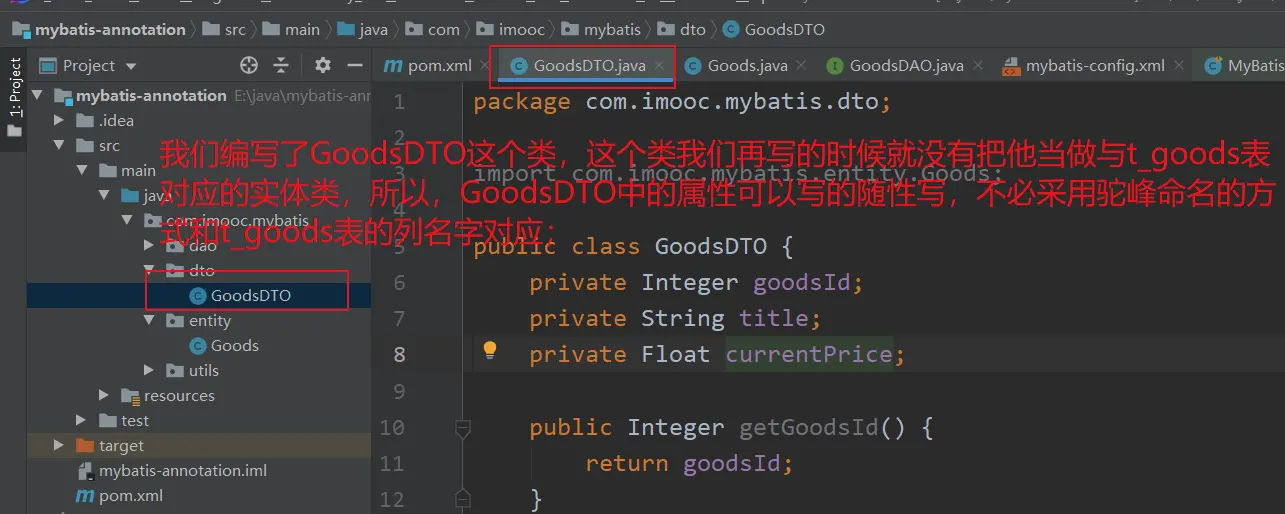Screen dimensions: 1285x514
Task: Click the mybatis-annotation breadcrumb
Action: click(110, 29)
